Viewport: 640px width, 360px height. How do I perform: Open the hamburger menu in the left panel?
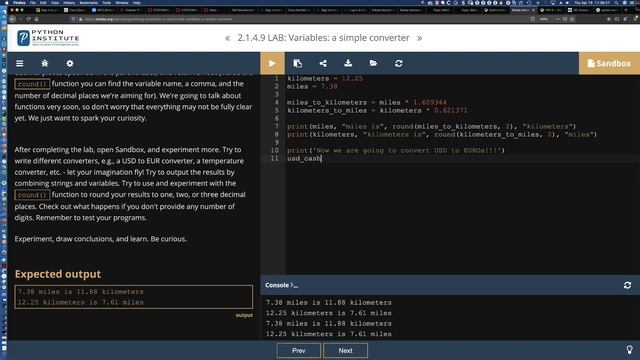(20, 63)
